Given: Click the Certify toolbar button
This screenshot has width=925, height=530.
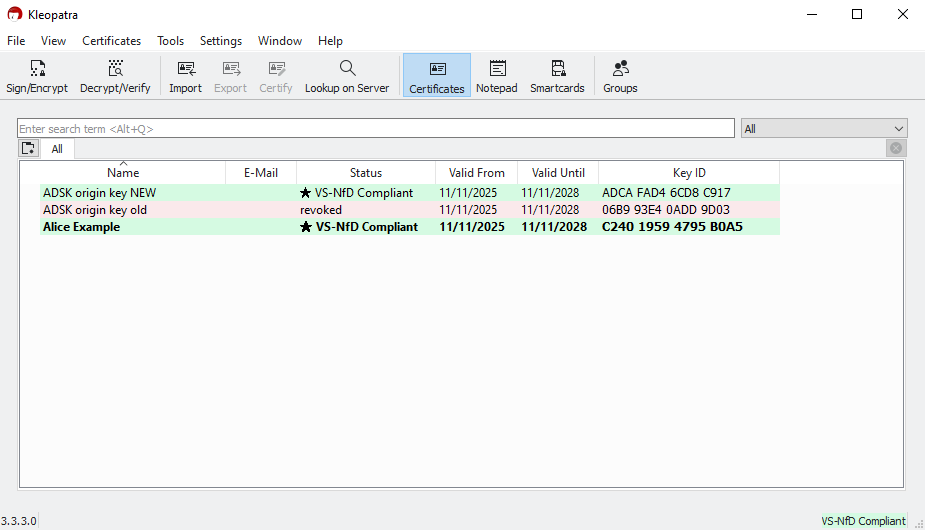Looking at the screenshot, I should coord(275,76).
